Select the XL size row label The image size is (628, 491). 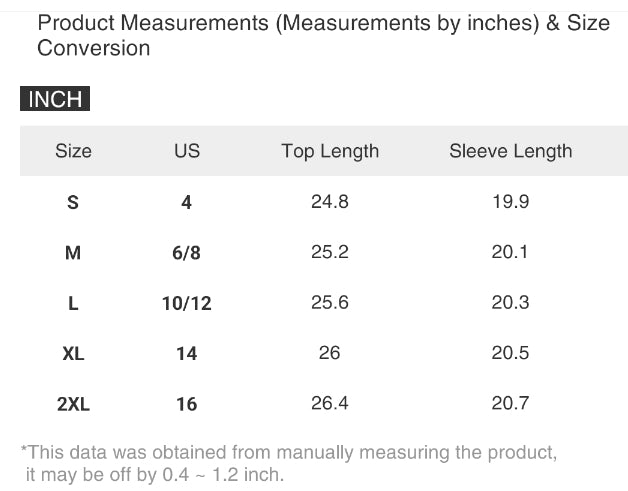pyautogui.click(x=73, y=354)
